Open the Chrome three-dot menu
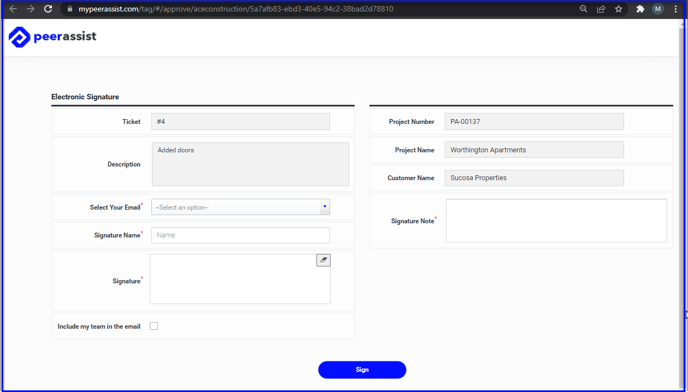 (675, 9)
